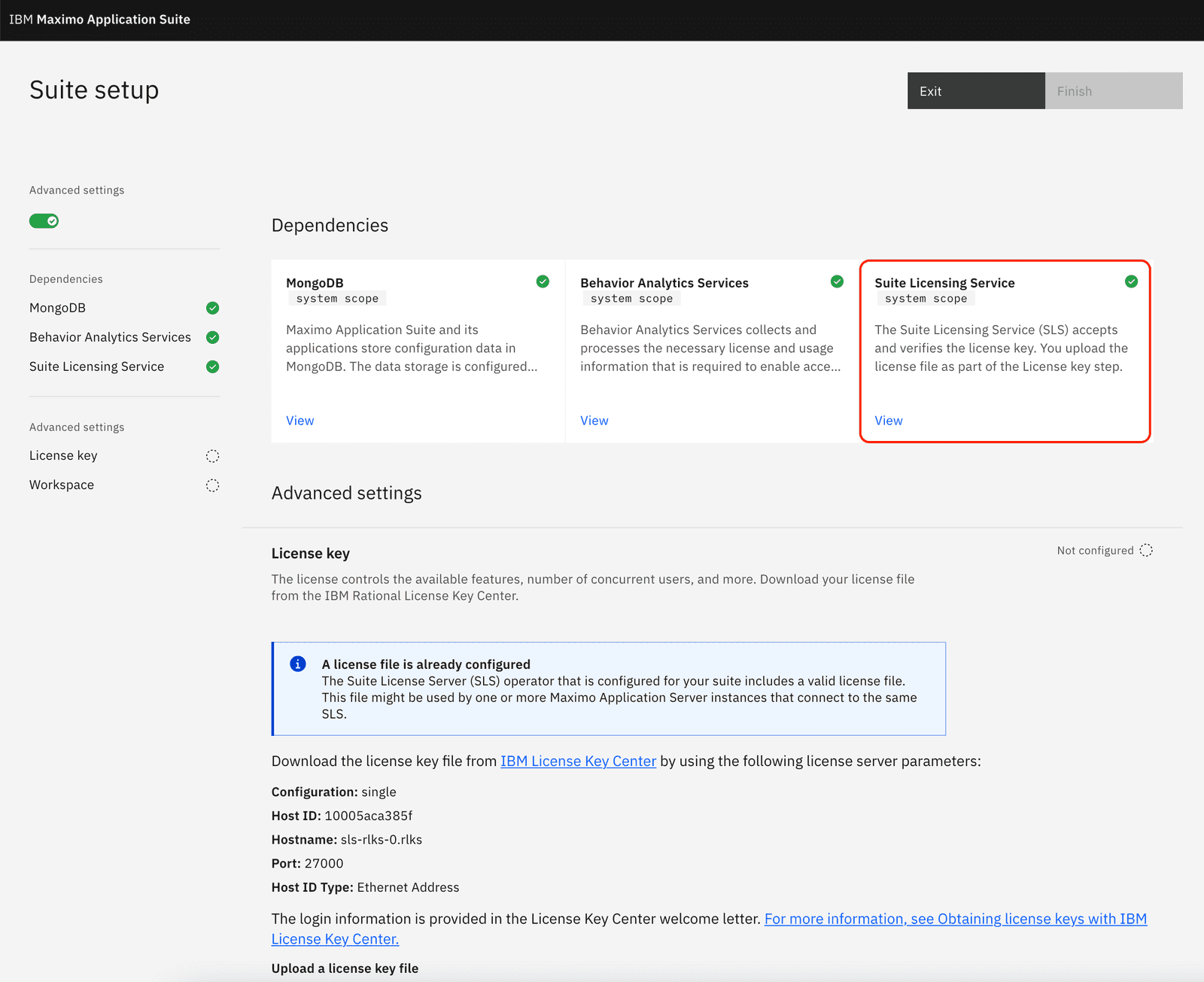The height and width of the screenshot is (982, 1204).
Task: Click the info icon in the license notification banner
Action: 298,664
